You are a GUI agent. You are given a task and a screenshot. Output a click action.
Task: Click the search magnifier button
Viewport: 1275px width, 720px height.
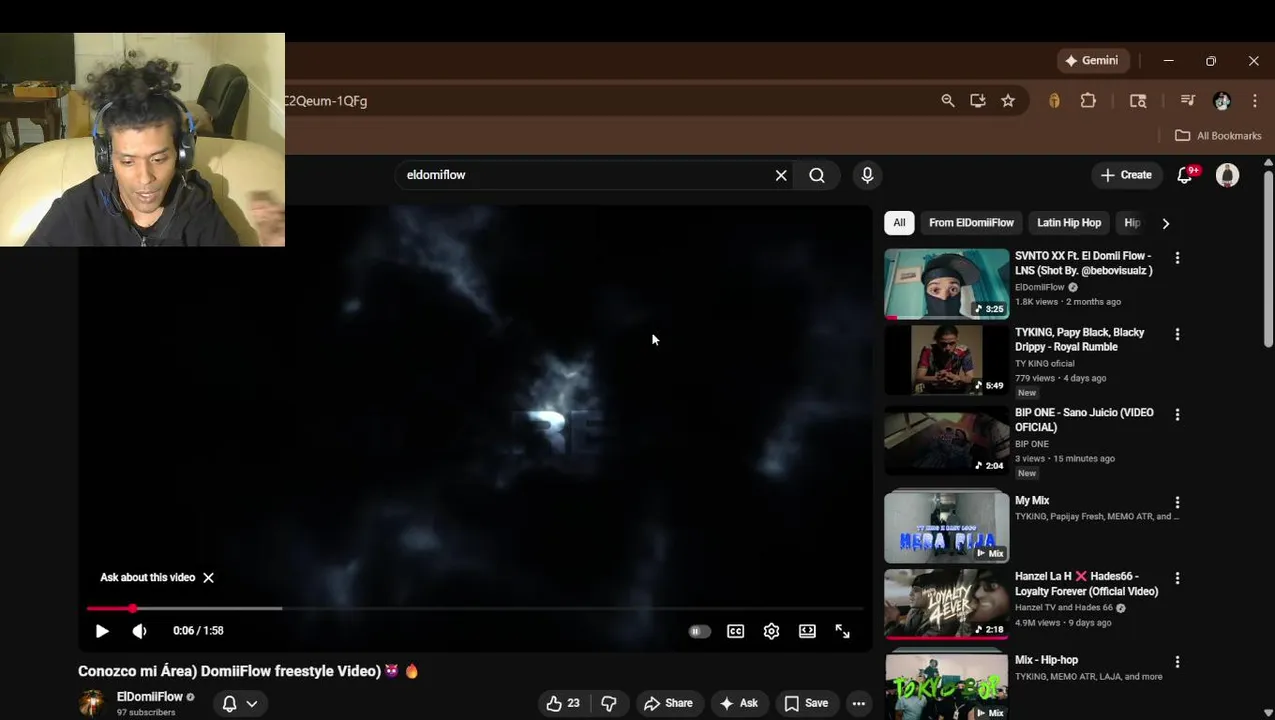click(817, 175)
